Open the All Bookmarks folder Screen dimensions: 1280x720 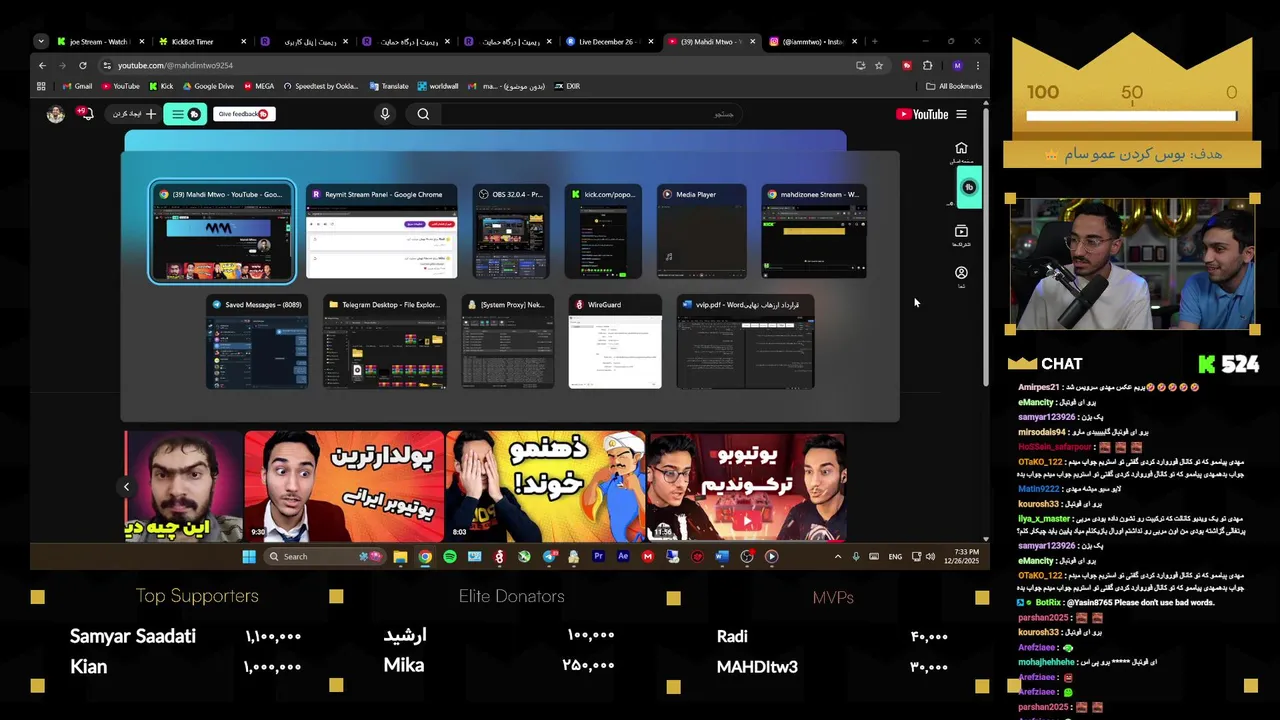click(x=954, y=86)
